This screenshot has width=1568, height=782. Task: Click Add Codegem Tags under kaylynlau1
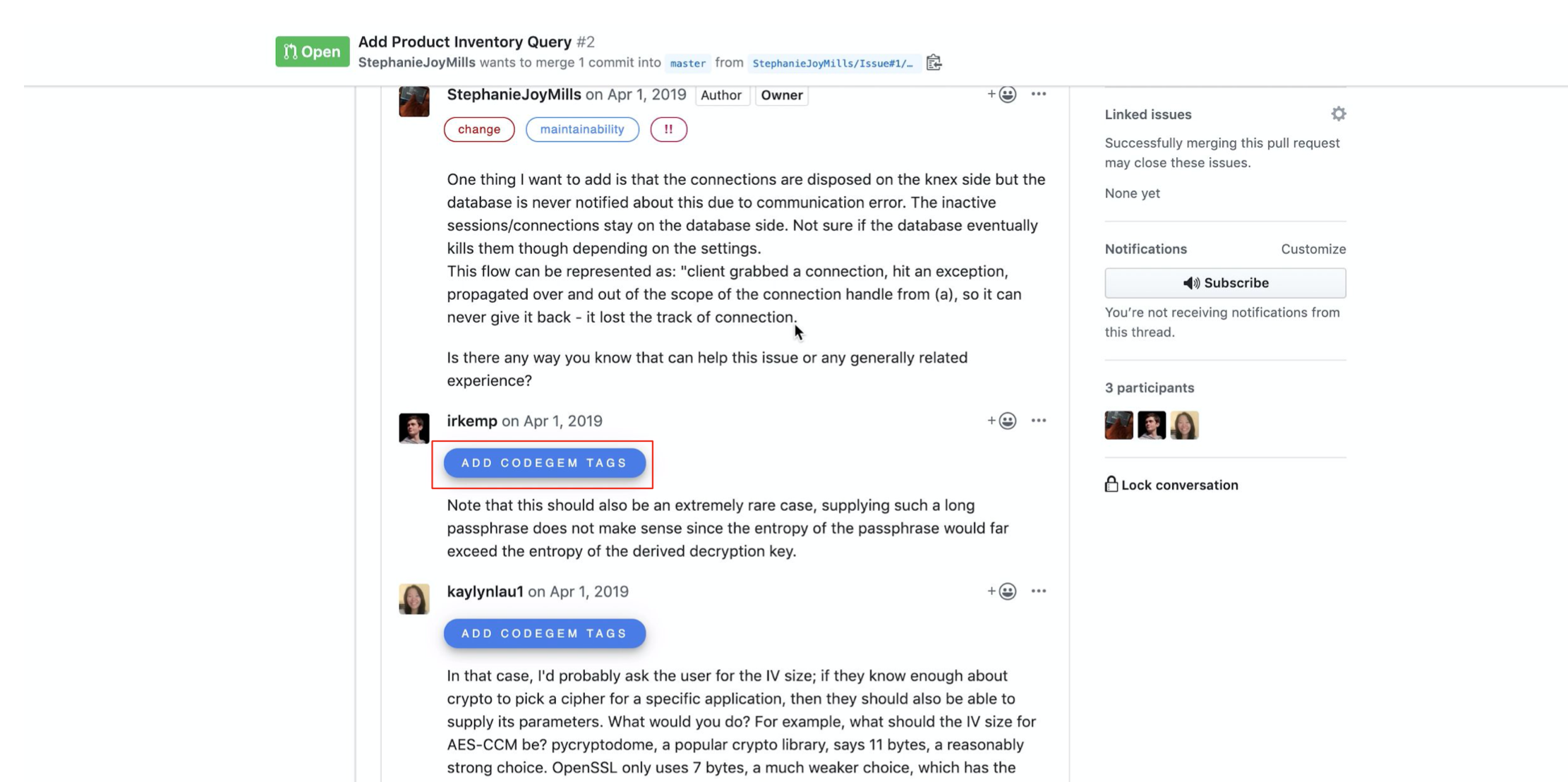544,634
